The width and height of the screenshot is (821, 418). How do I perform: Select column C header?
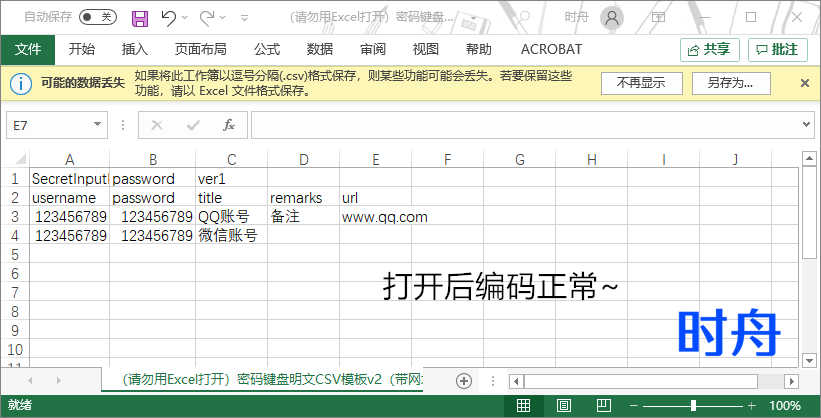click(231, 159)
